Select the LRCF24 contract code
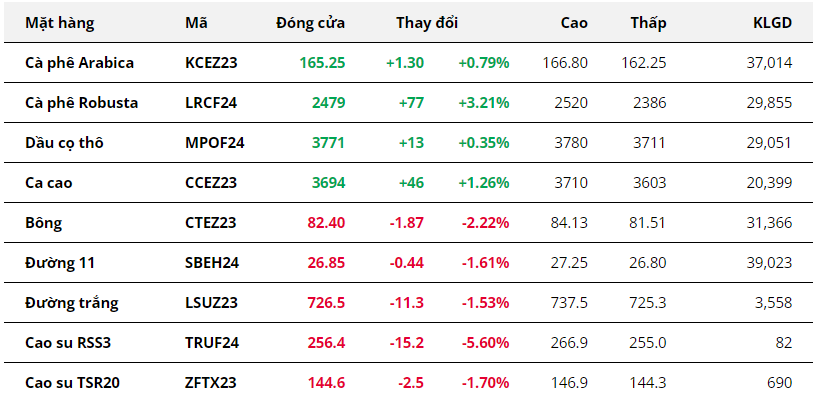The height and width of the screenshot is (395, 818). [x=211, y=103]
